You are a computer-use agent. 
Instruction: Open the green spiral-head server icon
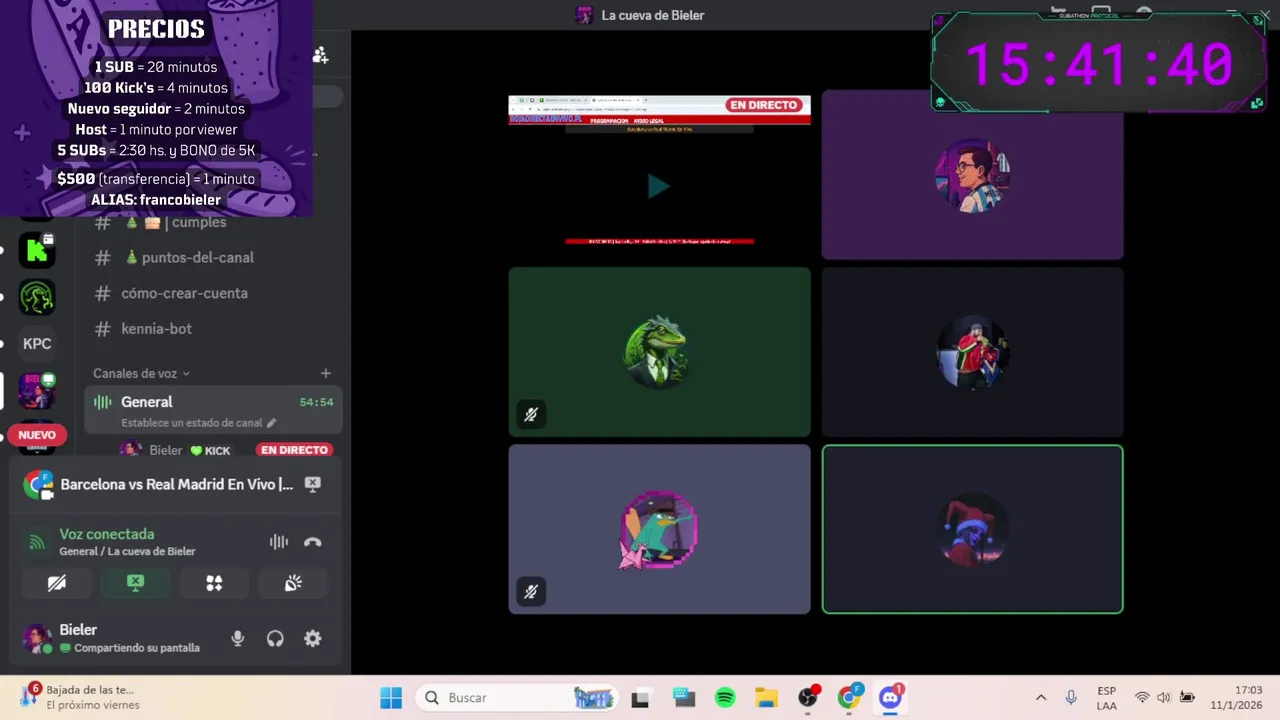37,297
